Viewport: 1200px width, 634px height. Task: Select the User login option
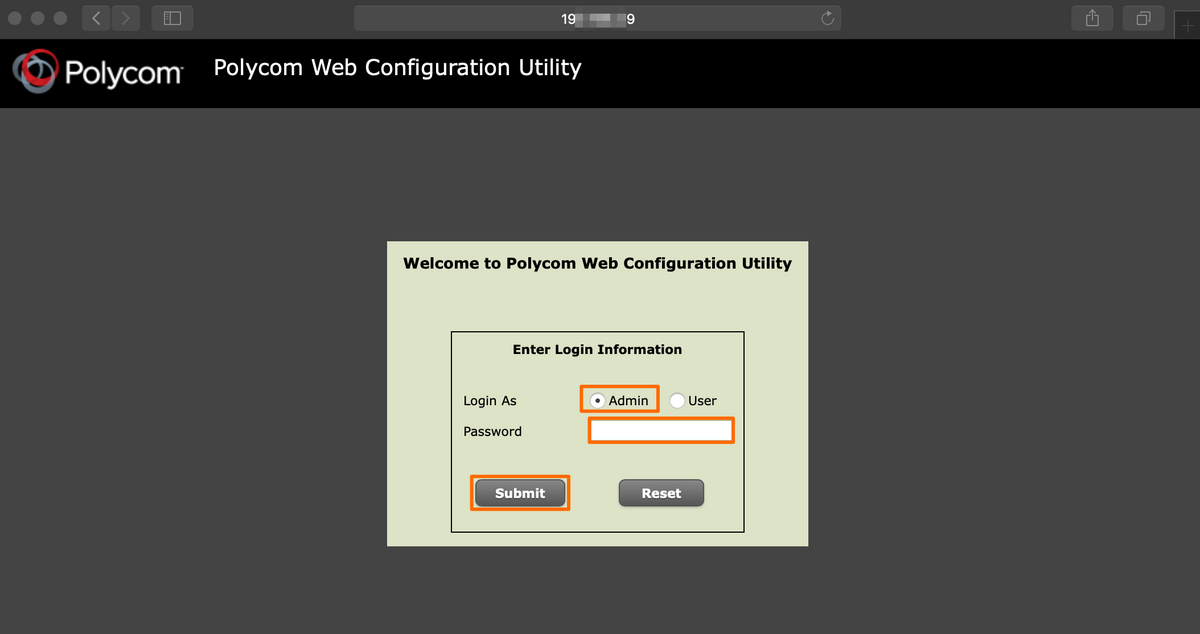[x=677, y=400]
